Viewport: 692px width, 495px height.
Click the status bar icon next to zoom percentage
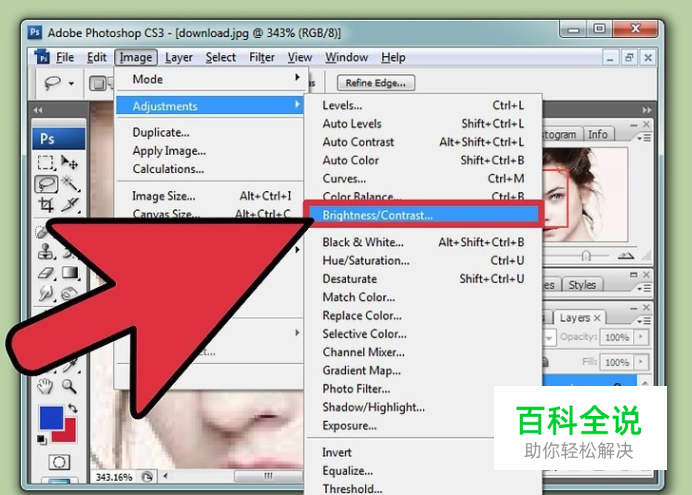click(x=147, y=476)
